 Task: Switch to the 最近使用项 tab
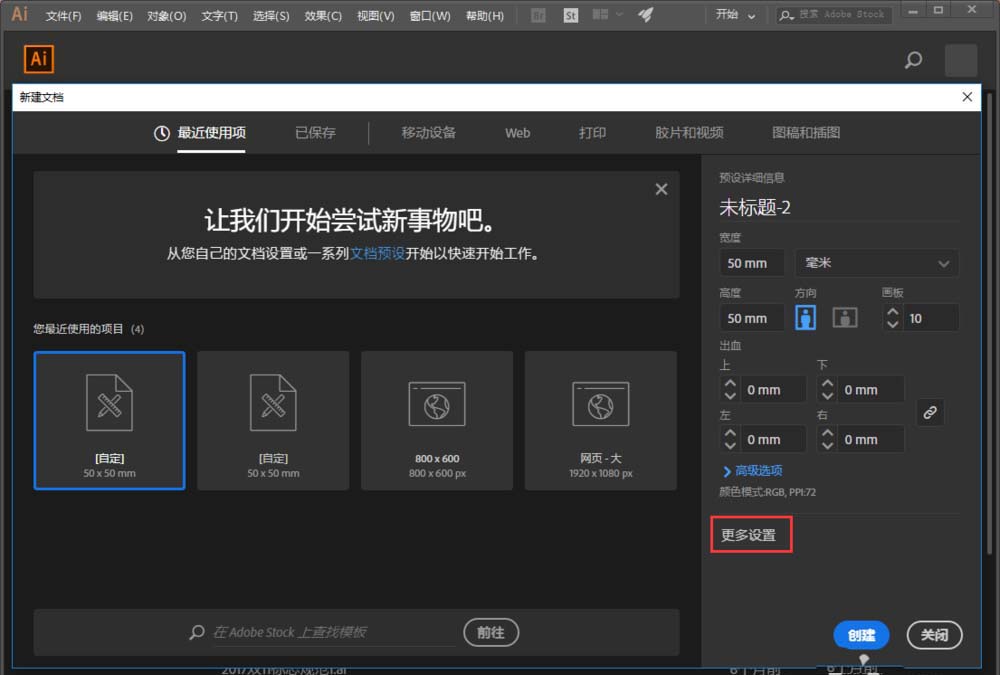click(200, 133)
